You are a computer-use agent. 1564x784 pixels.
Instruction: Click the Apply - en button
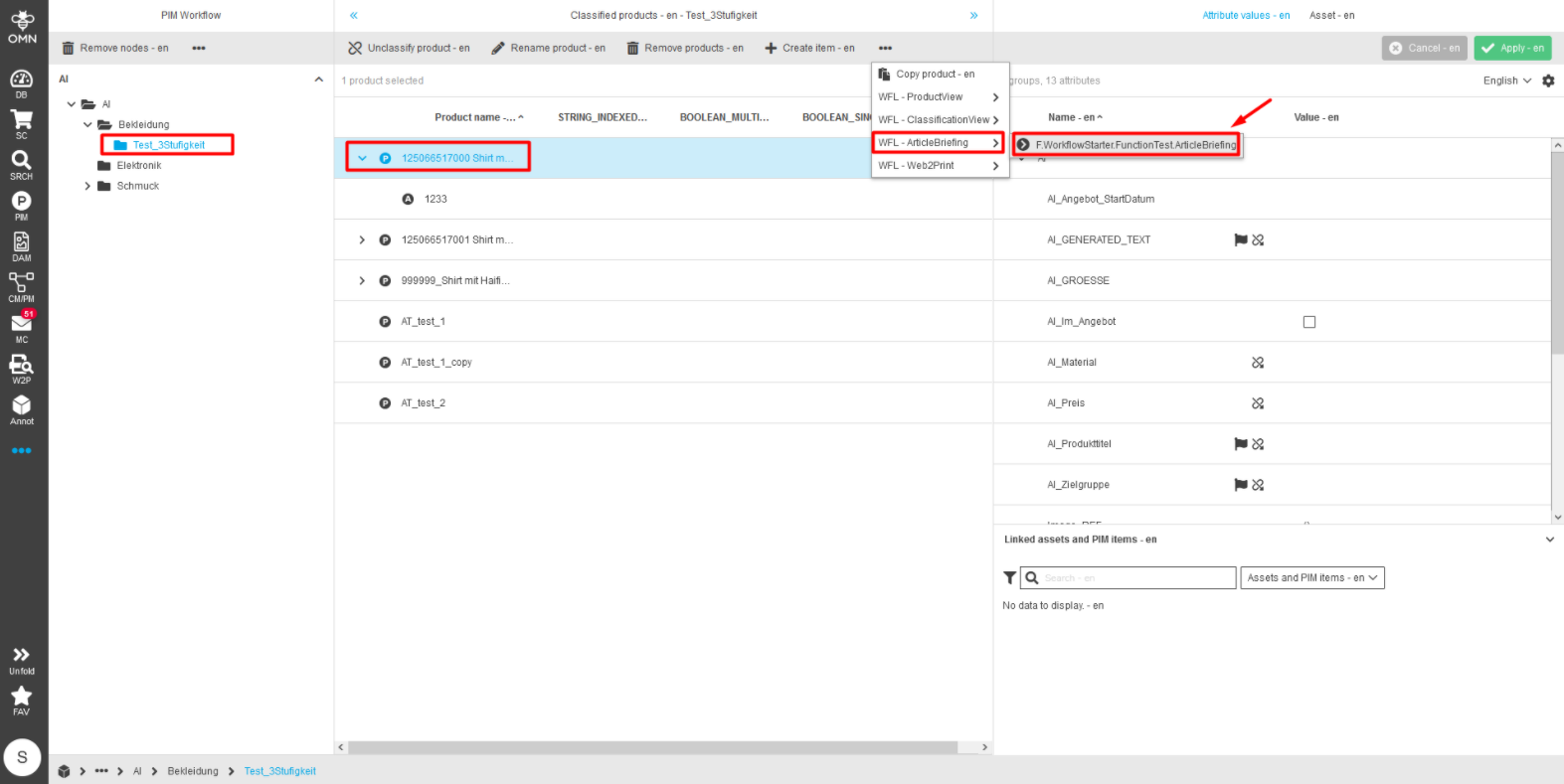click(x=1512, y=48)
